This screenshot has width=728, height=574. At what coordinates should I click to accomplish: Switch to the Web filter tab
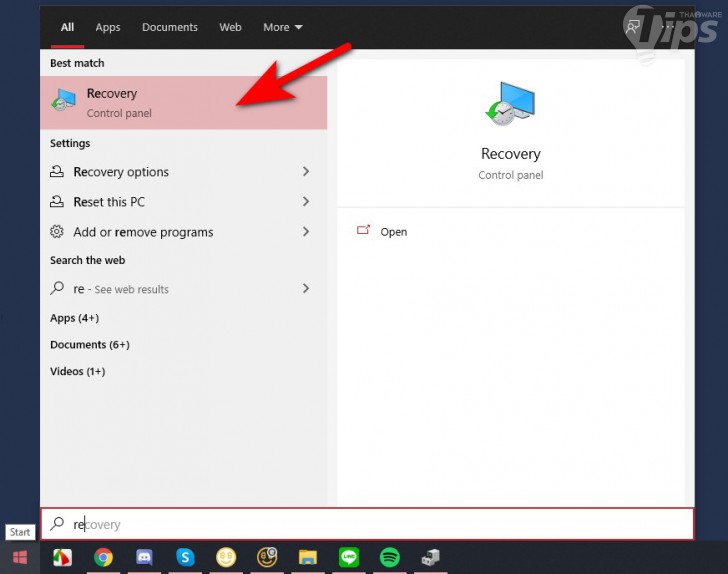(x=230, y=27)
